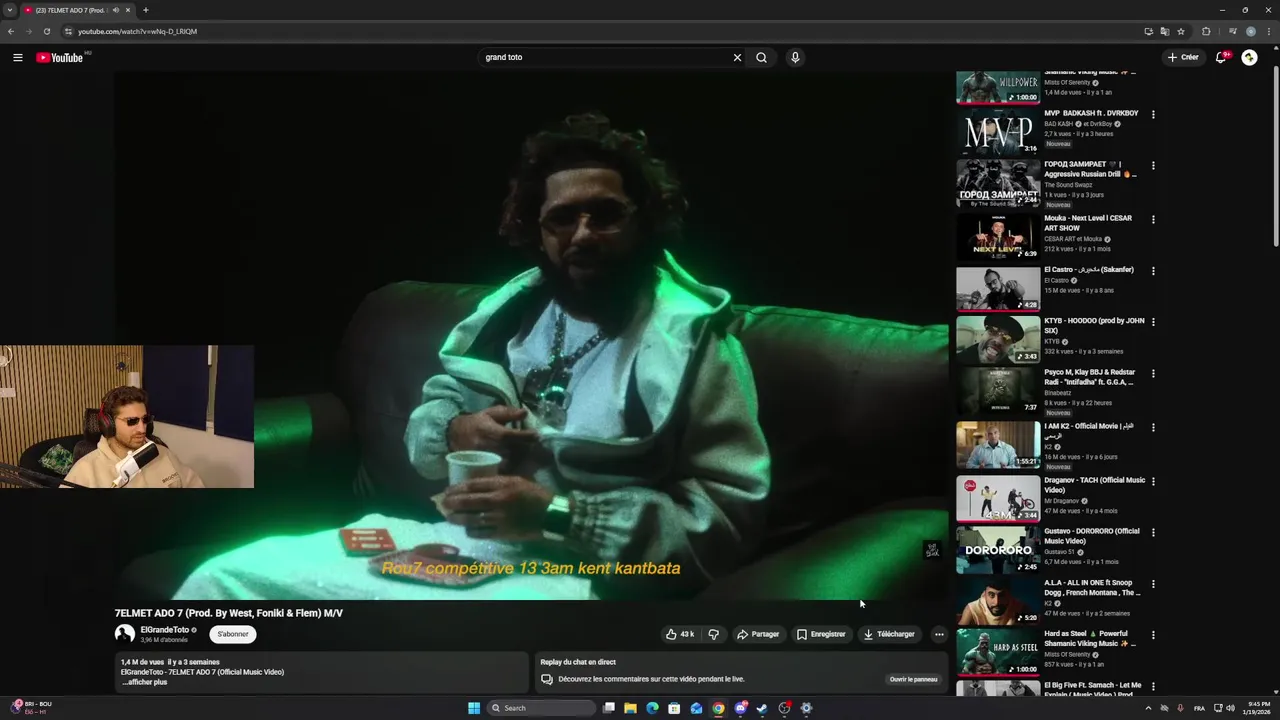1280x720 pixels.
Task: Open MVP BADKASH ft. DVRKBOY thumbnail
Action: [998, 131]
